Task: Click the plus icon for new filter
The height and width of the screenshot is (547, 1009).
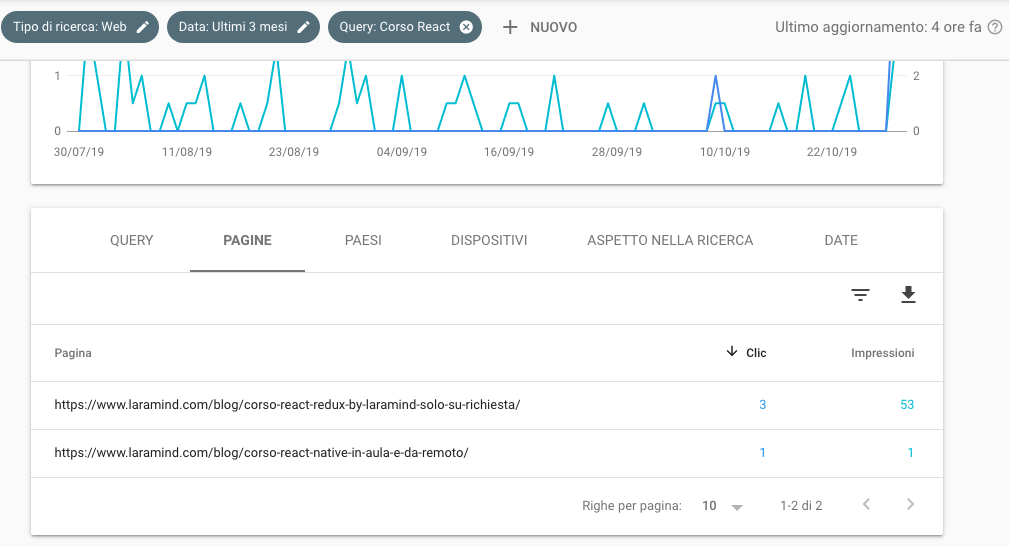Action: click(510, 27)
